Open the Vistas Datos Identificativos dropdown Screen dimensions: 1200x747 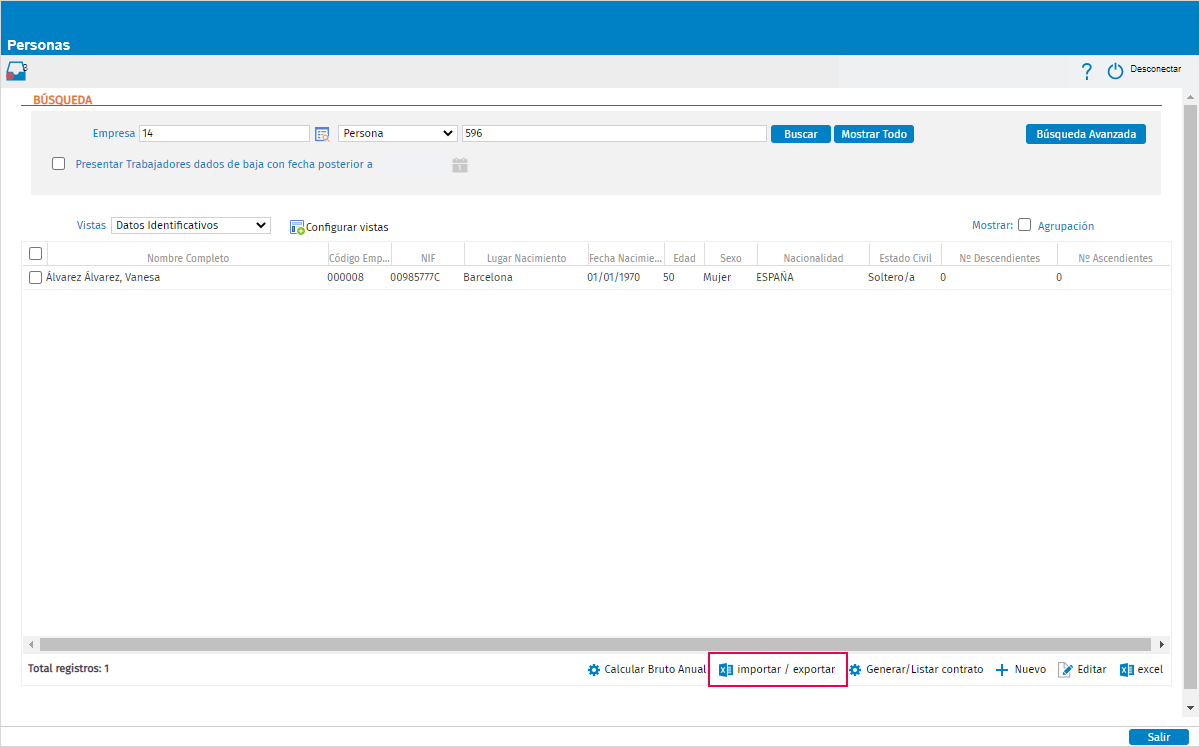[191, 226]
